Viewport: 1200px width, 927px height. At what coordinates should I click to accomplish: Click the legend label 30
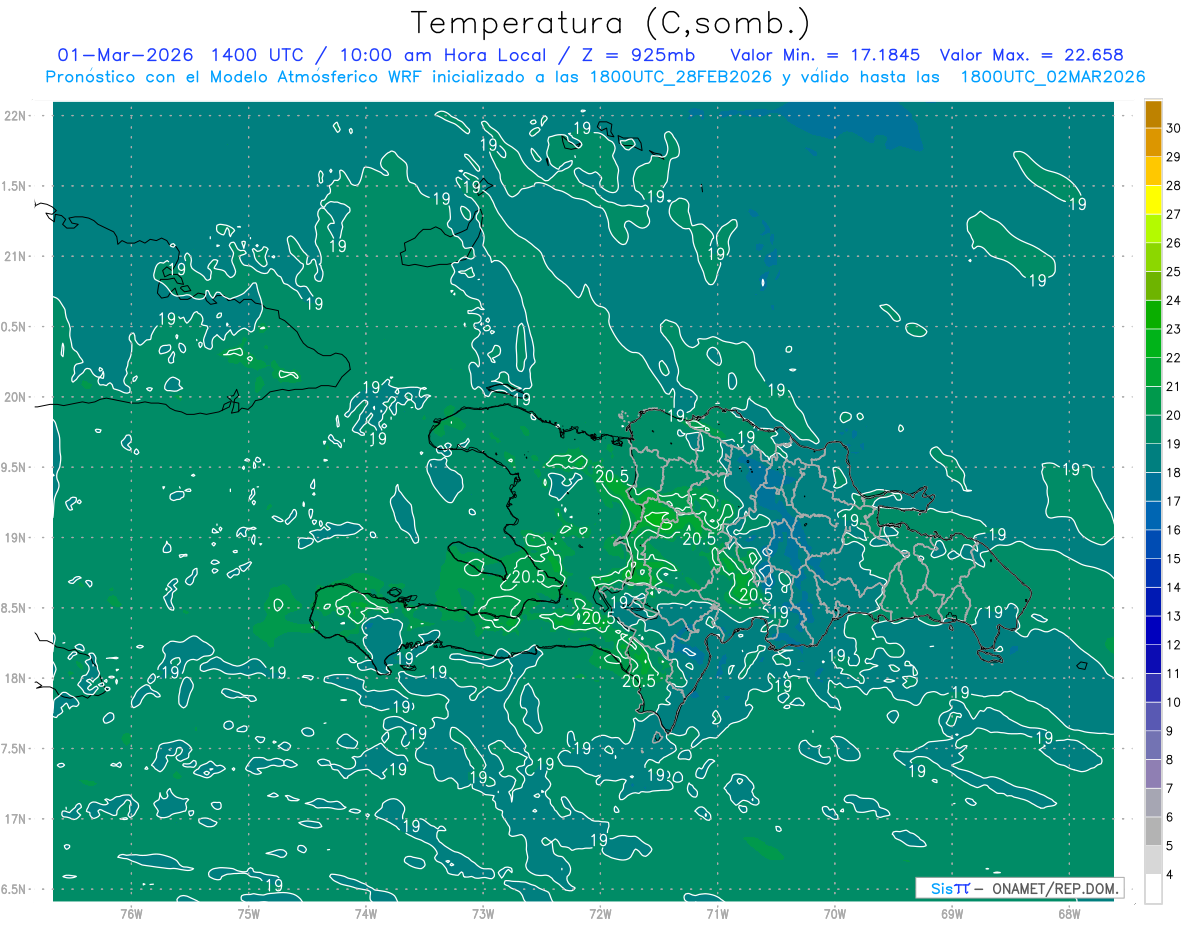click(x=1174, y=128)
